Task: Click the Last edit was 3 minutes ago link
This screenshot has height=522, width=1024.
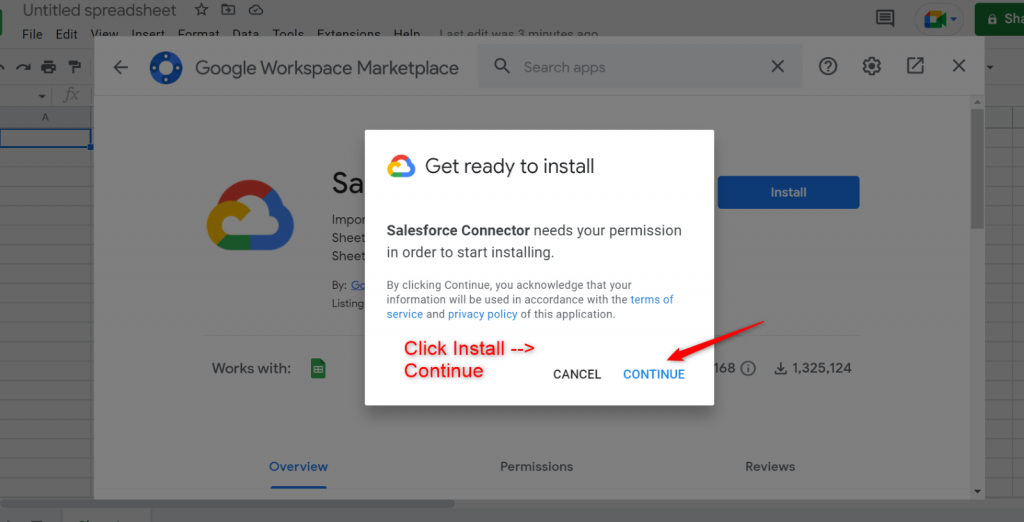Action: click(519, 33)
